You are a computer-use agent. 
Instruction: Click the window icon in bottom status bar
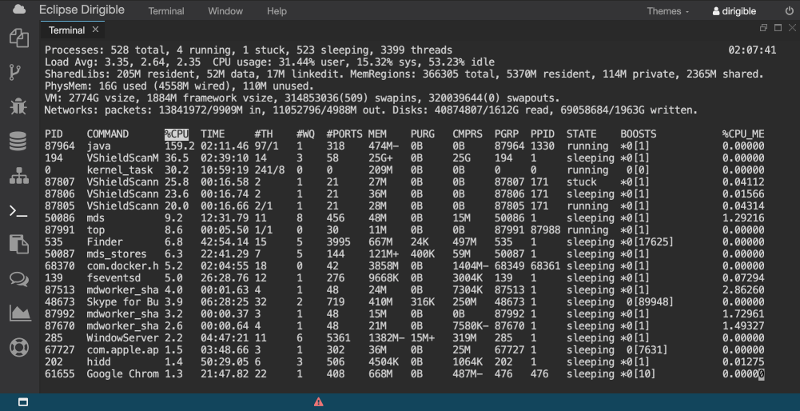(23, 402)
